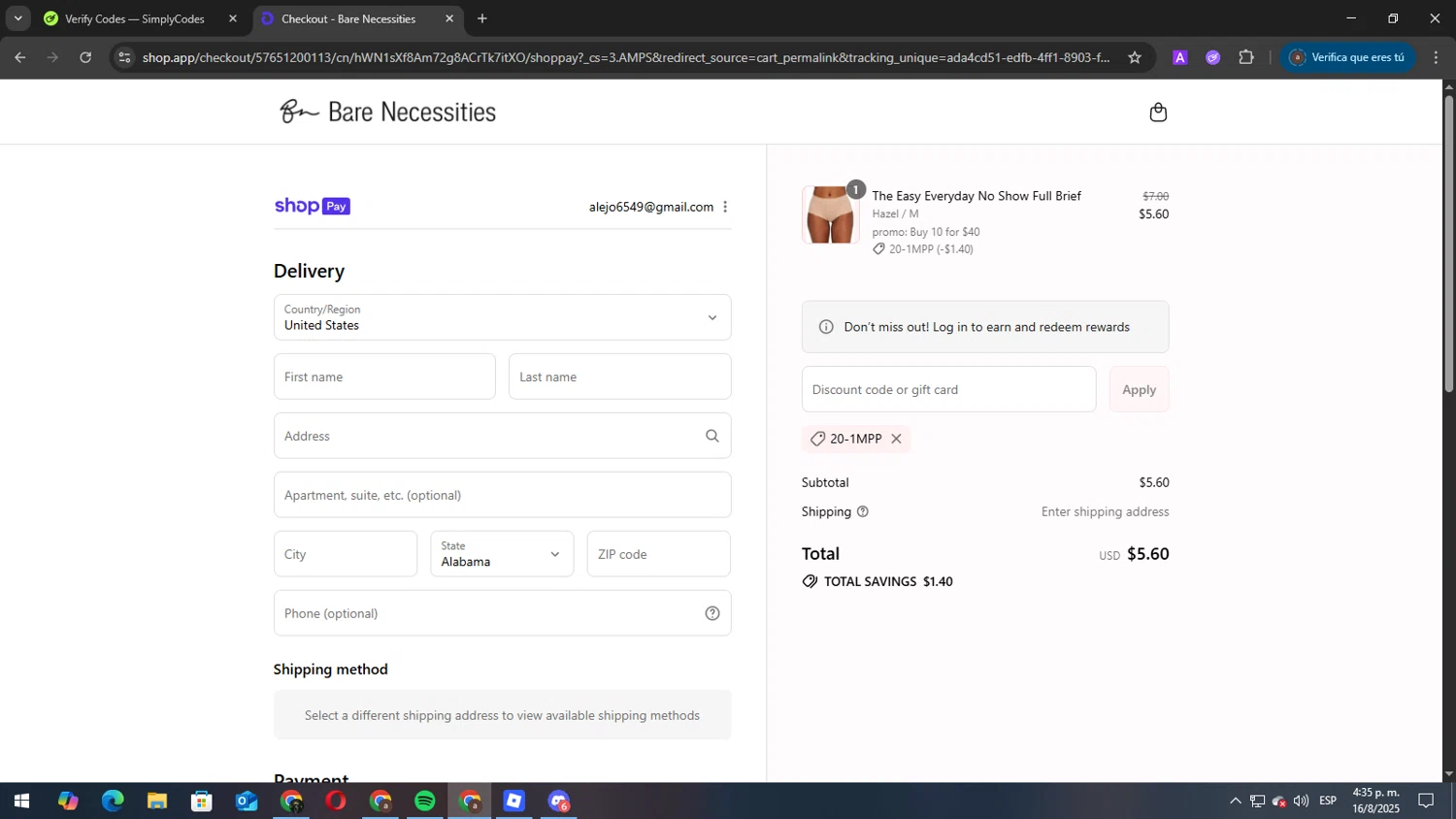
Task: Click the address search magnifier icon
Action: click(712, 436)
